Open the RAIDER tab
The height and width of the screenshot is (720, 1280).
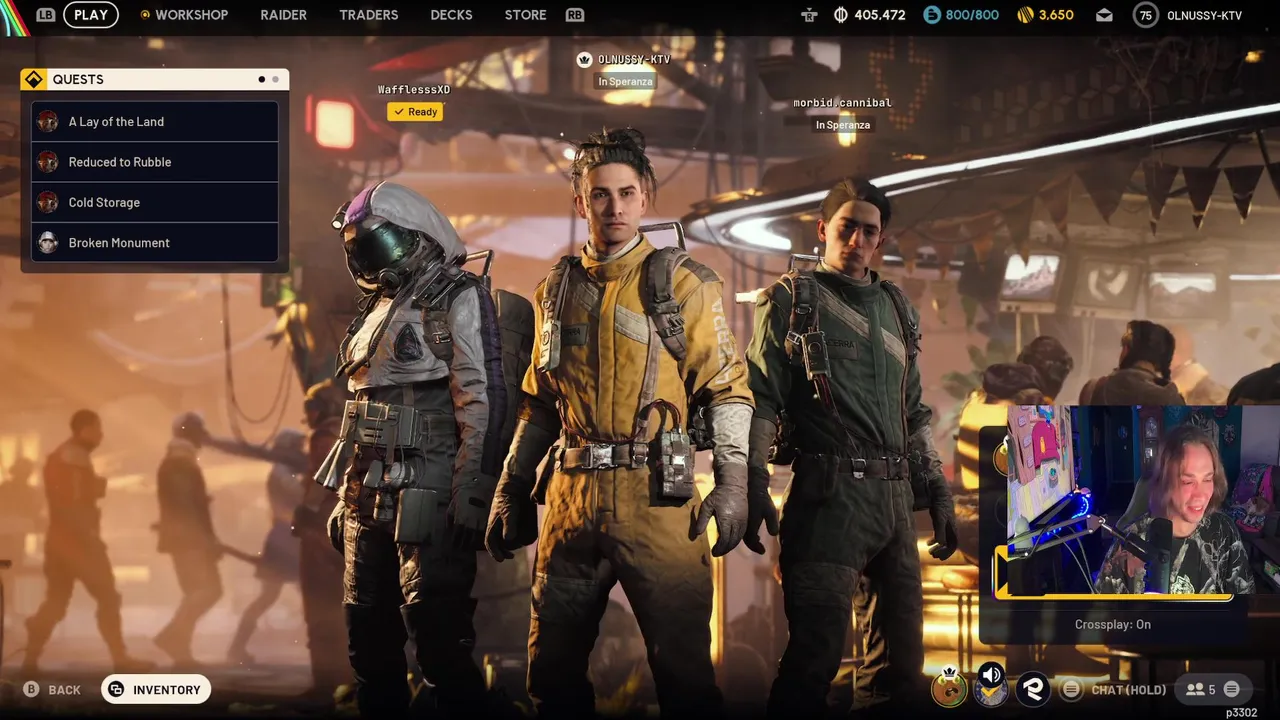point(284,15)
